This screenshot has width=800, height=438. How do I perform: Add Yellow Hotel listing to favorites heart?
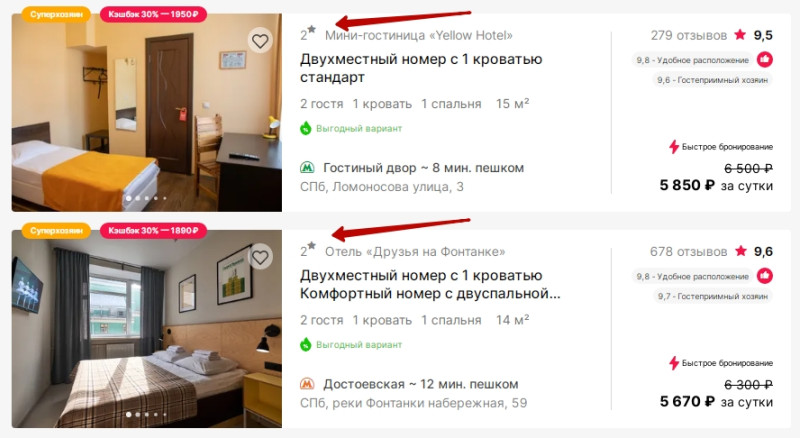point(260,41)
